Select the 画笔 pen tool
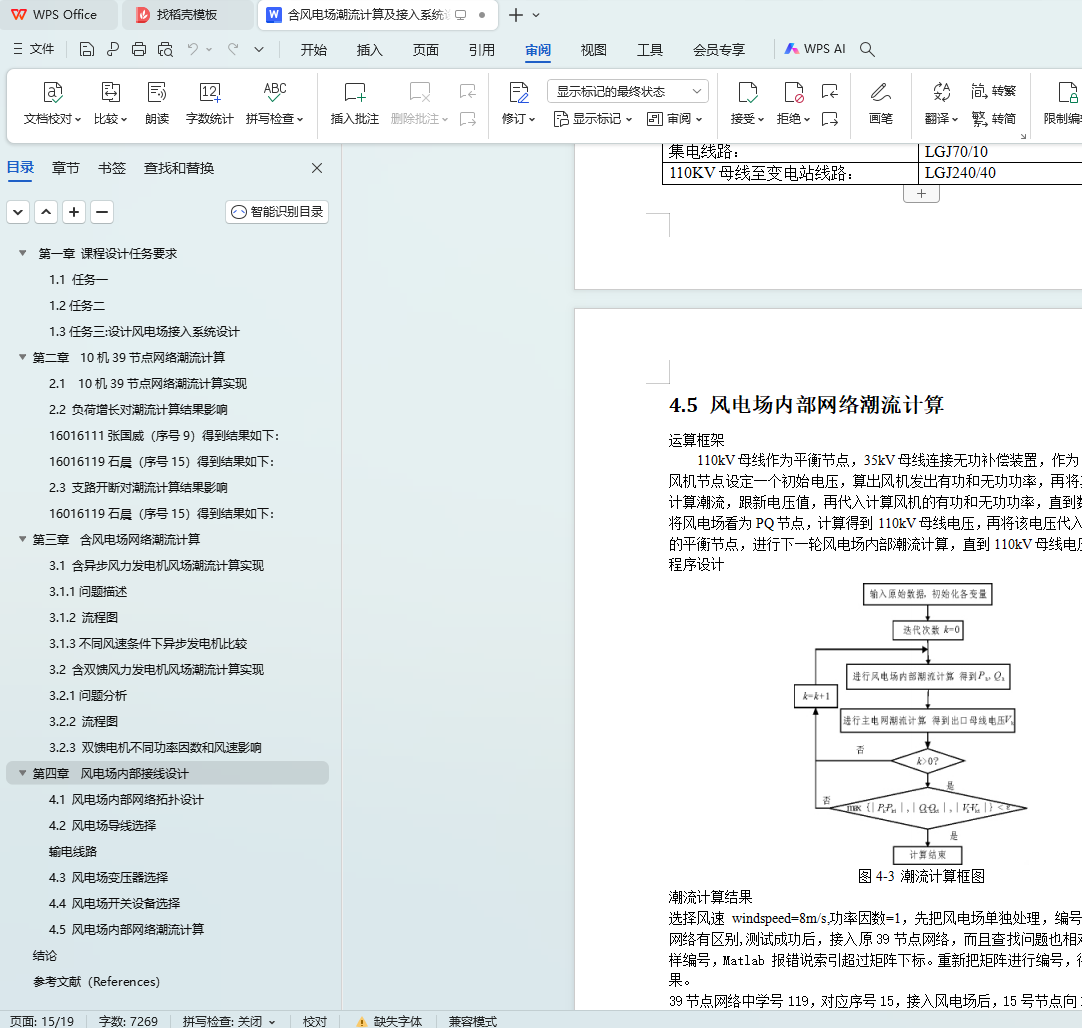 (881, 103)
